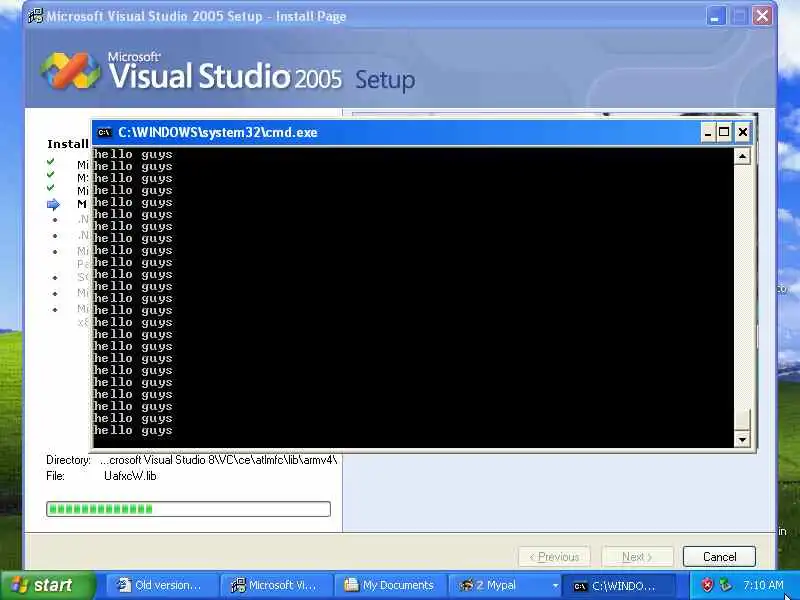This screenshot has width=800, height=600.
Task: Click the 7:10 AM clock
Action: [763, 585]
